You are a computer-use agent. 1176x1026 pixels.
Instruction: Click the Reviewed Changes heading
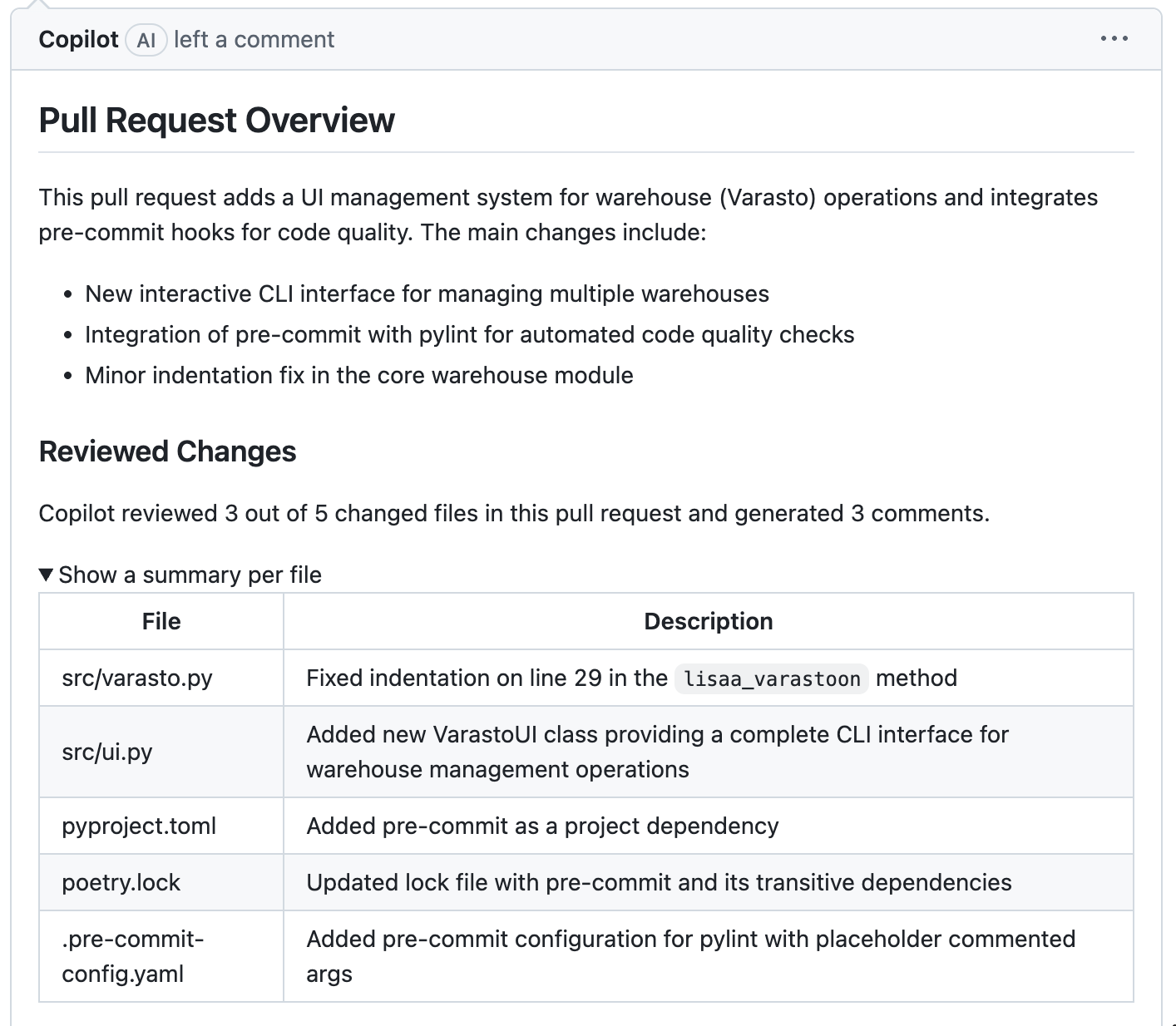167,451
